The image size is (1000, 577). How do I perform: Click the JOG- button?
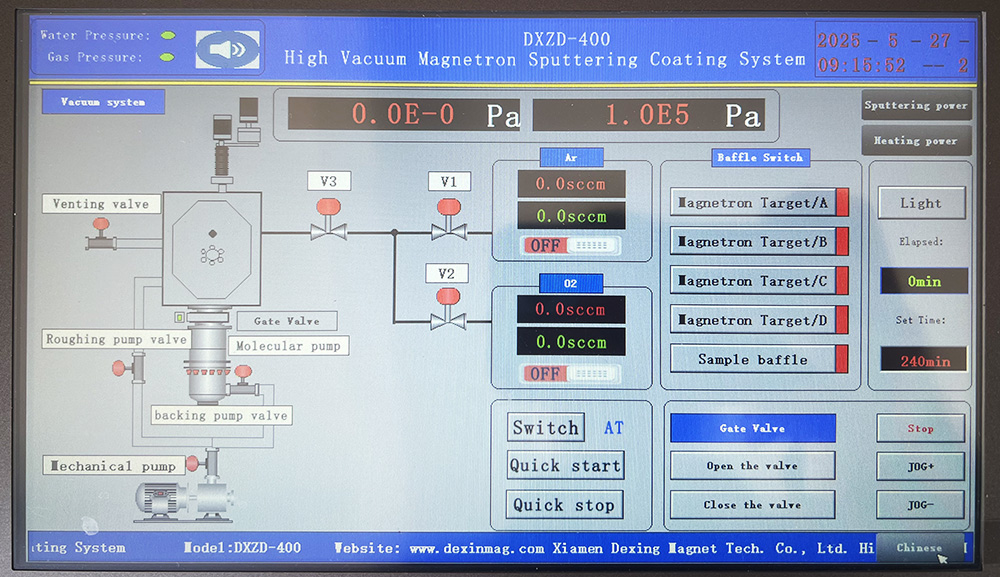[920, 505]
